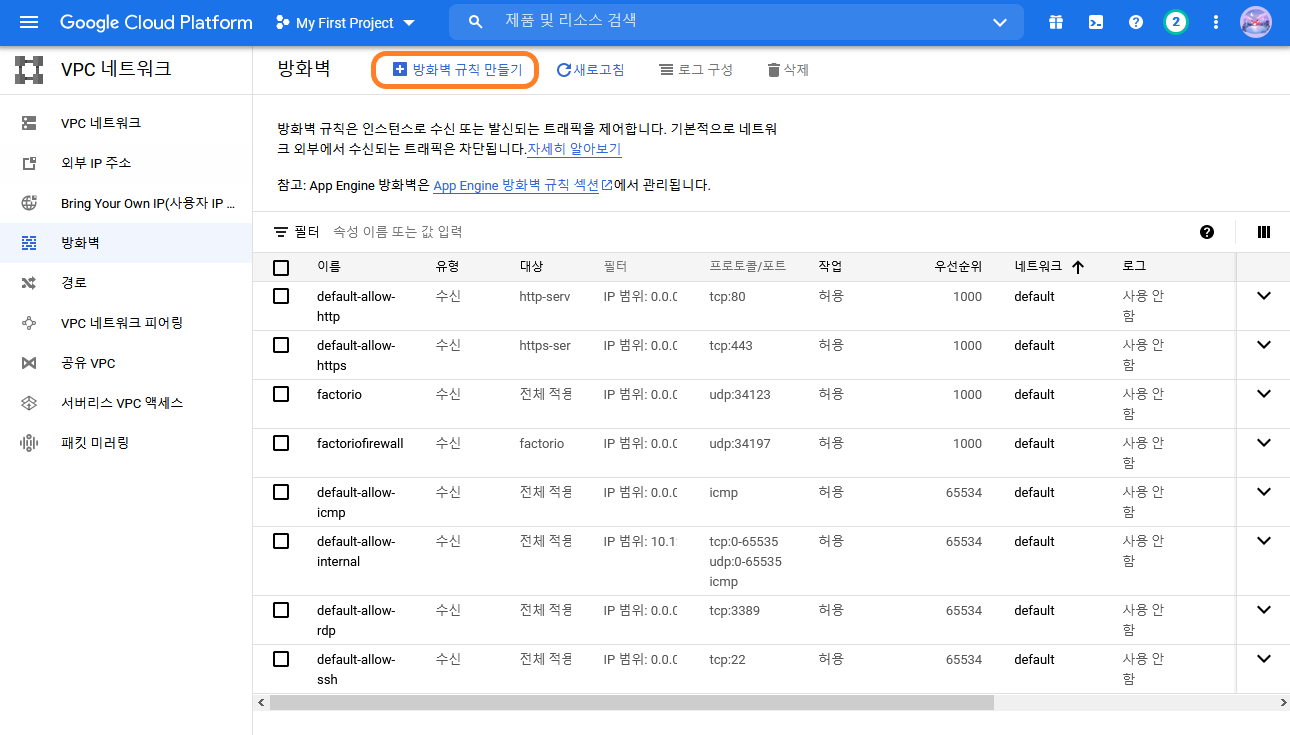The width and height of the screenshot is (1290, 735).
Task: Click the 서버리스 VPC 액세스 icon
Action: click(29, 403)
